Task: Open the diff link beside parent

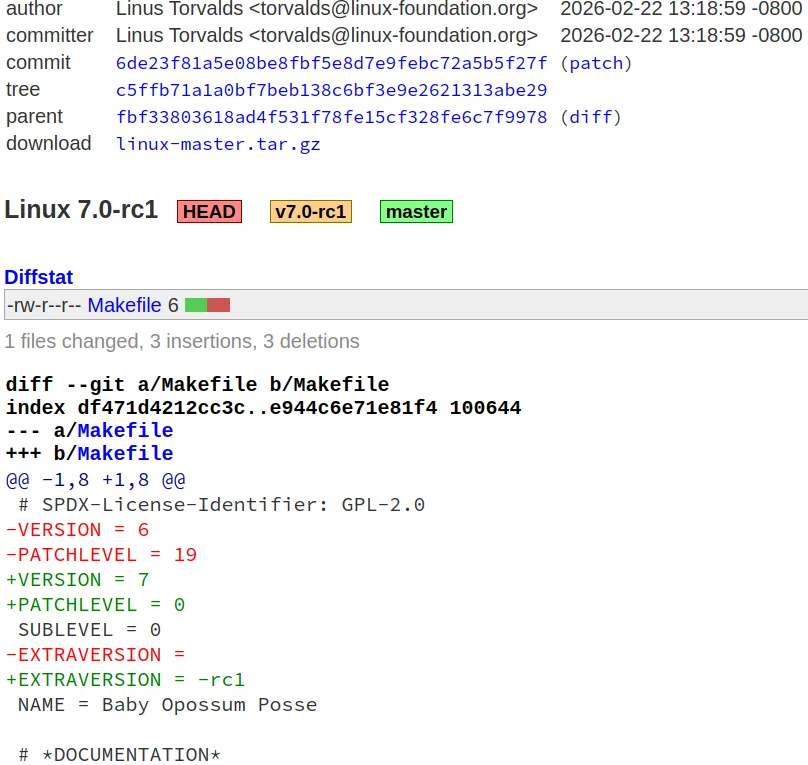Action: pos(591,117)
